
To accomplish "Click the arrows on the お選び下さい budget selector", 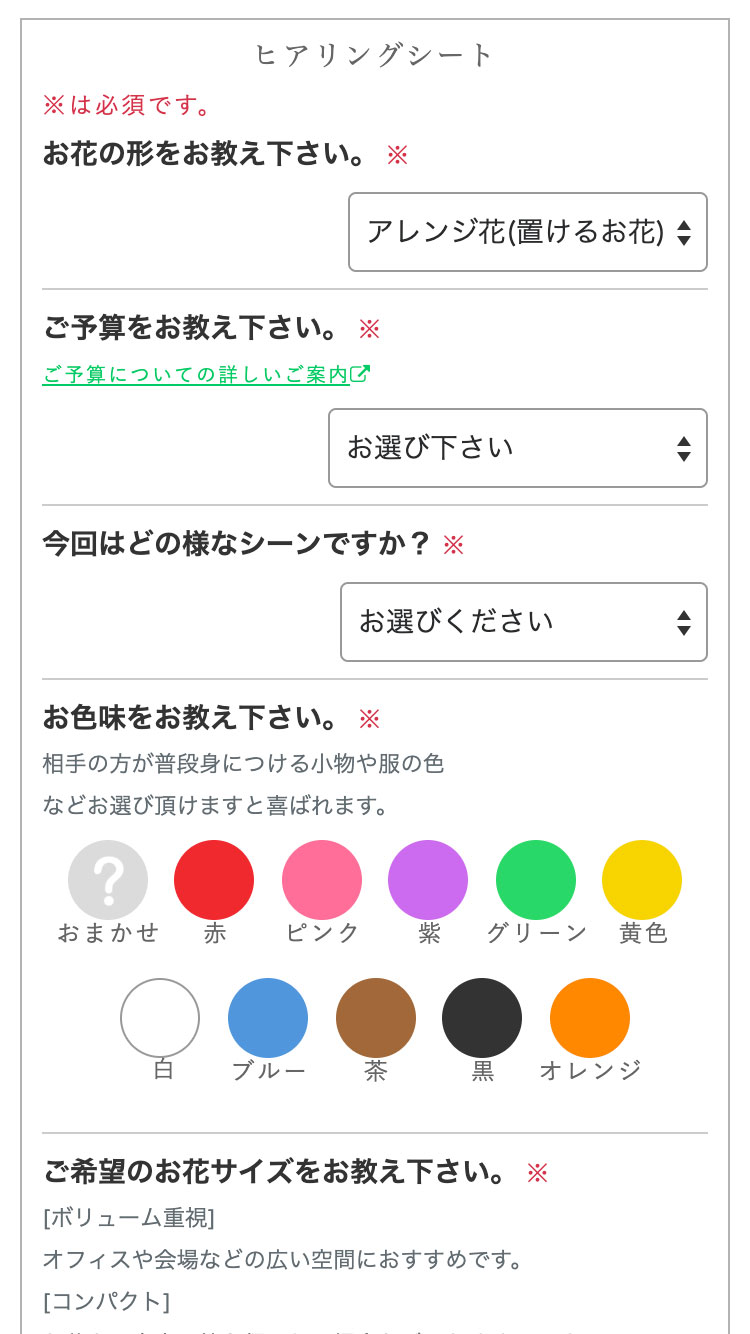I will click(x=684, y=448).
